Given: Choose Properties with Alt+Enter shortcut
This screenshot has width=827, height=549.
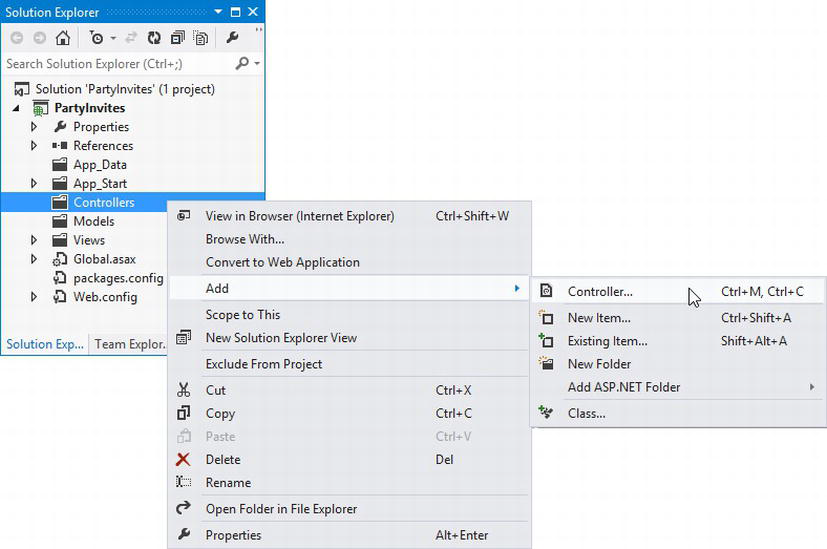Looking at the screenshot, I should pyautogui.click(x=349, y=535).
